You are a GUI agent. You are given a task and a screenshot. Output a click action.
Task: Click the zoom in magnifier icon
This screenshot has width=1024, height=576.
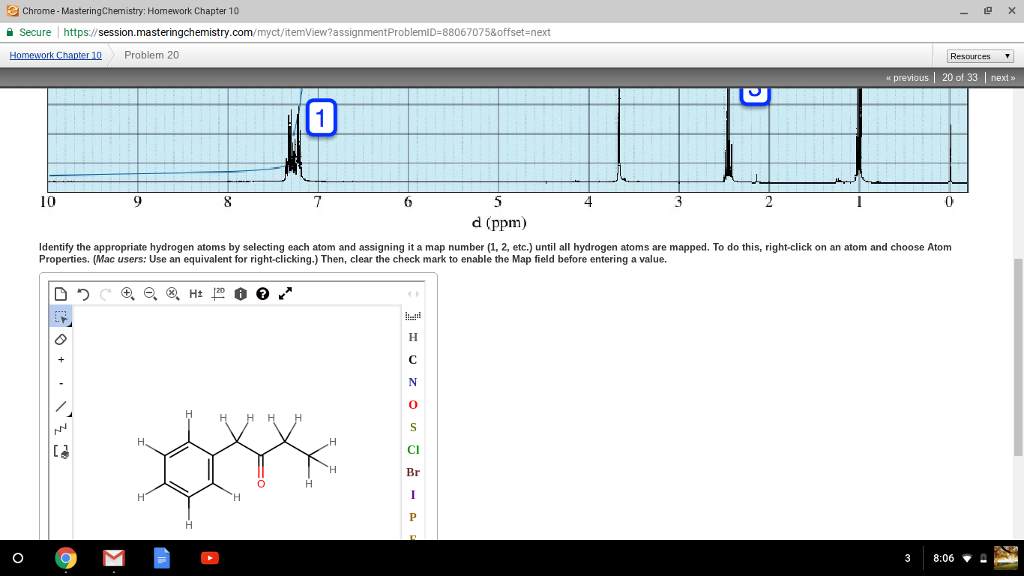[x=126, y=292]
